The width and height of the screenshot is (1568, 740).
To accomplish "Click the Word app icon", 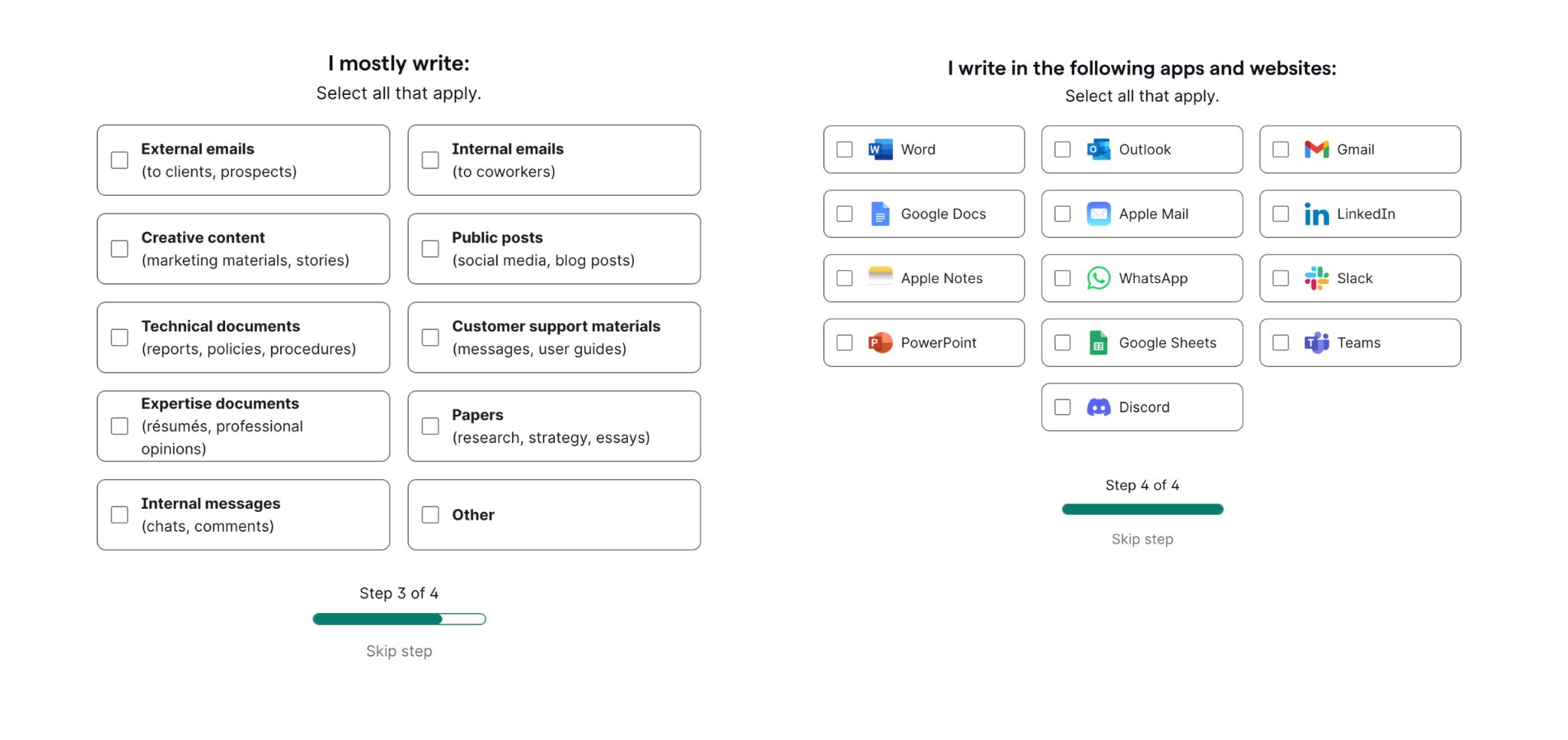I will [878, 149].
